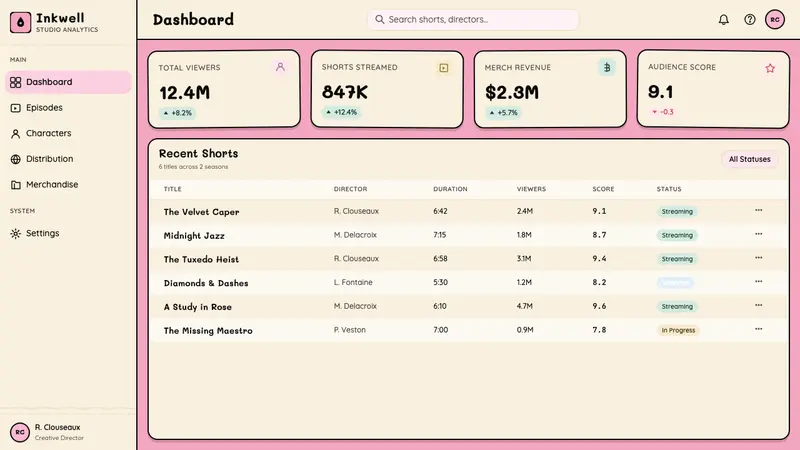Open Diamonds & Dashes title
800x450 pixels.
tap(206, 283)
